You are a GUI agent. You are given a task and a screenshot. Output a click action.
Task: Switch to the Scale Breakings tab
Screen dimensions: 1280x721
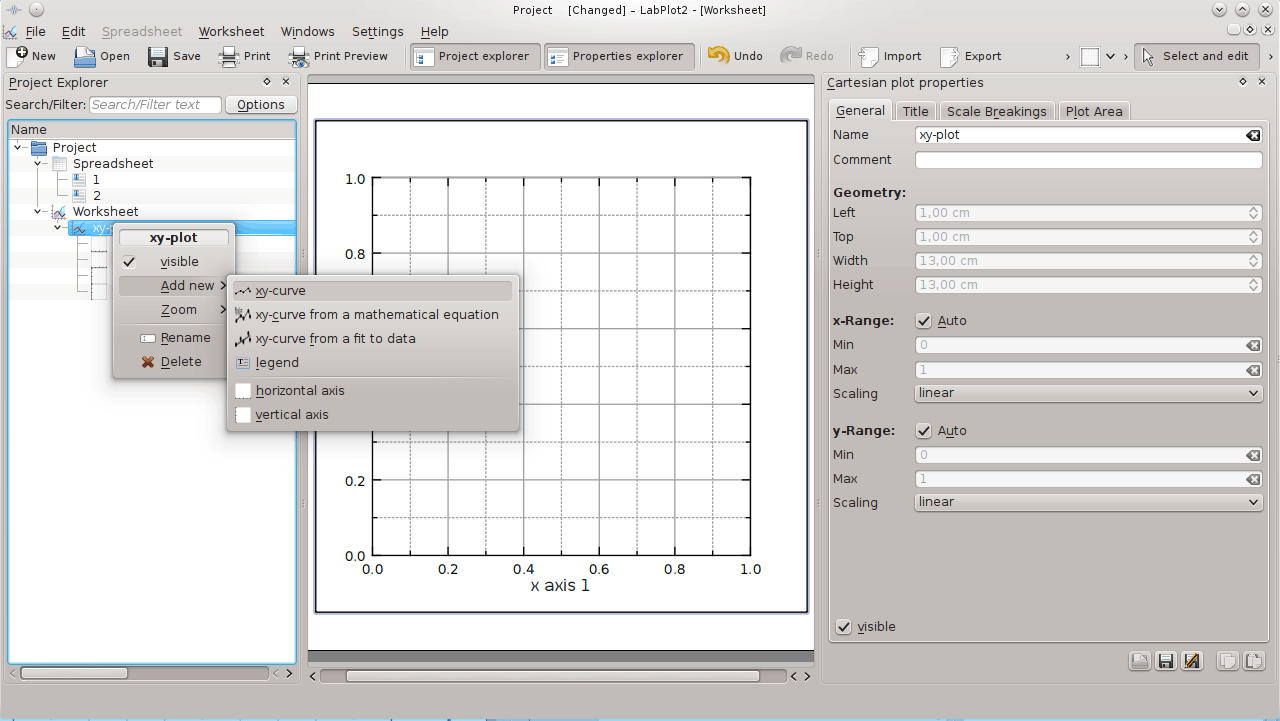pyautogui.click(x=996, y=112)
